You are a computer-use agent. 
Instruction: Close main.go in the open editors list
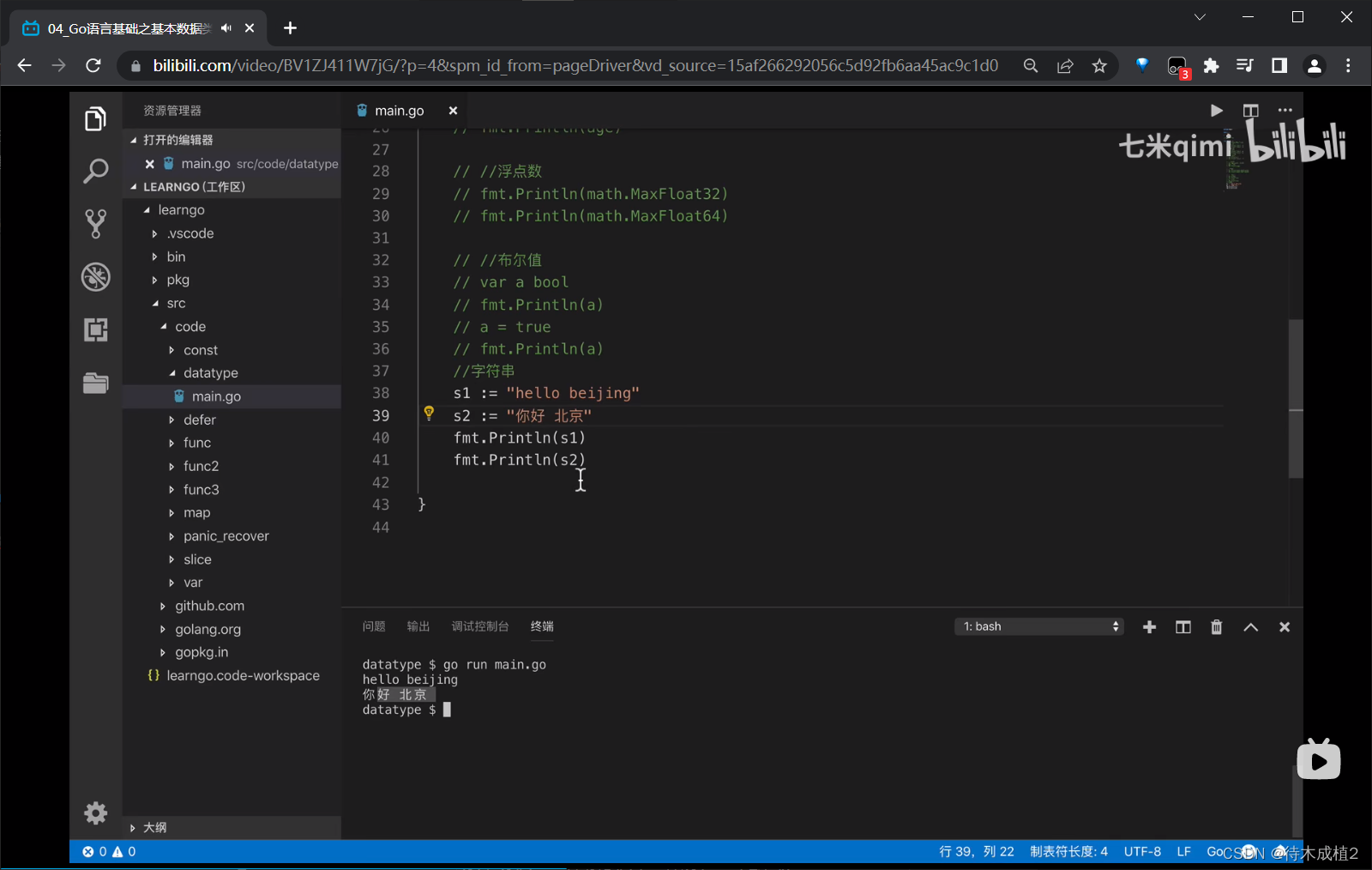pos(150,164)
